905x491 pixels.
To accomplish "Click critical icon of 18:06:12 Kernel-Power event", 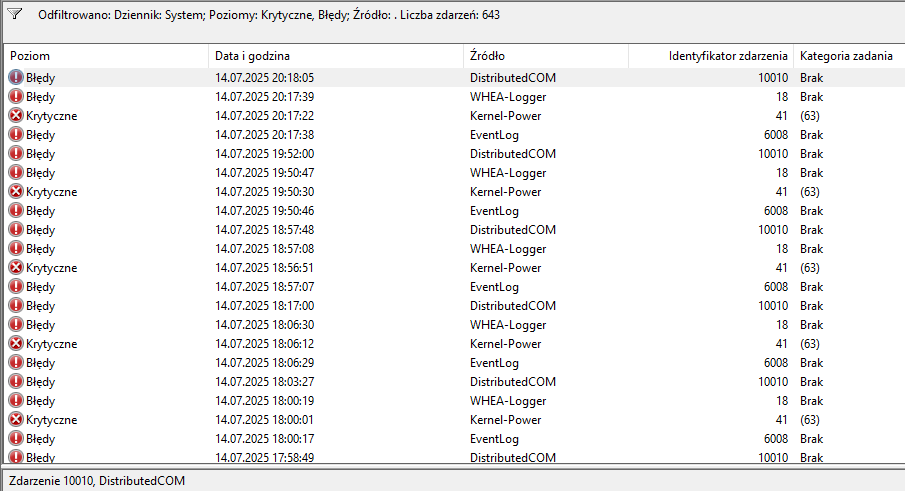I will 16,344.
